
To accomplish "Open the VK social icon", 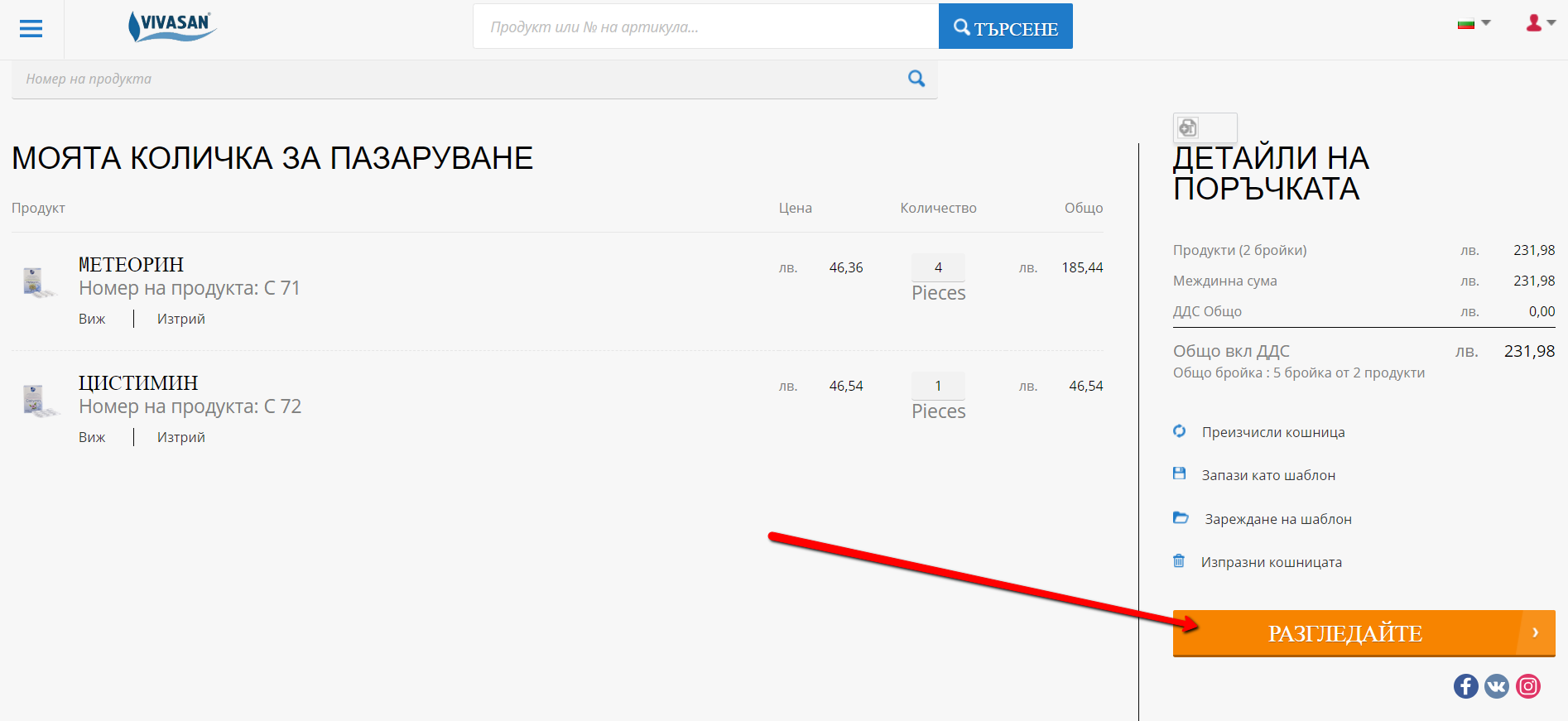I will pos(1497,686).
